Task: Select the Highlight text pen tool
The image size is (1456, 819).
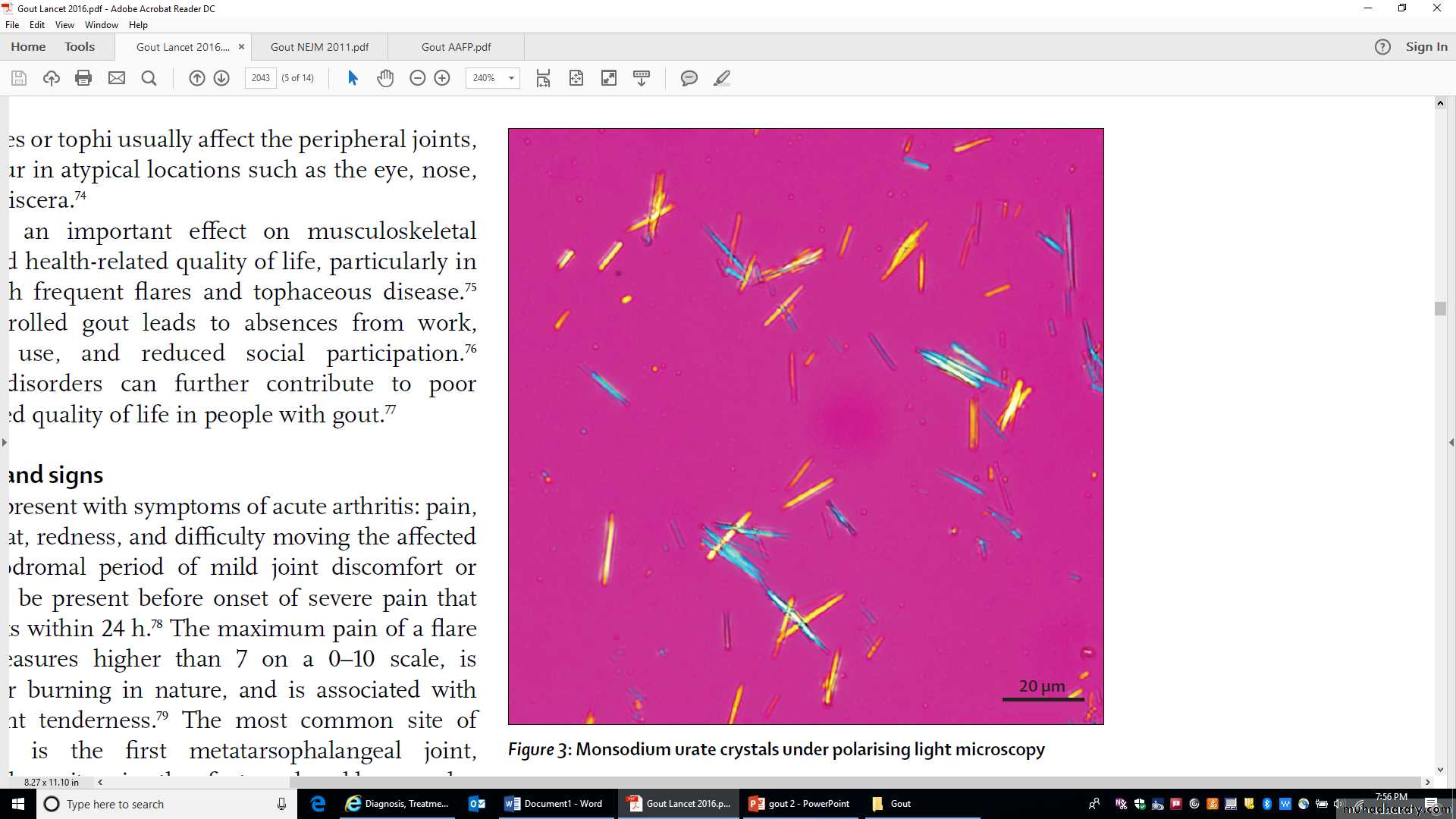Action: (x=722, y=78)
